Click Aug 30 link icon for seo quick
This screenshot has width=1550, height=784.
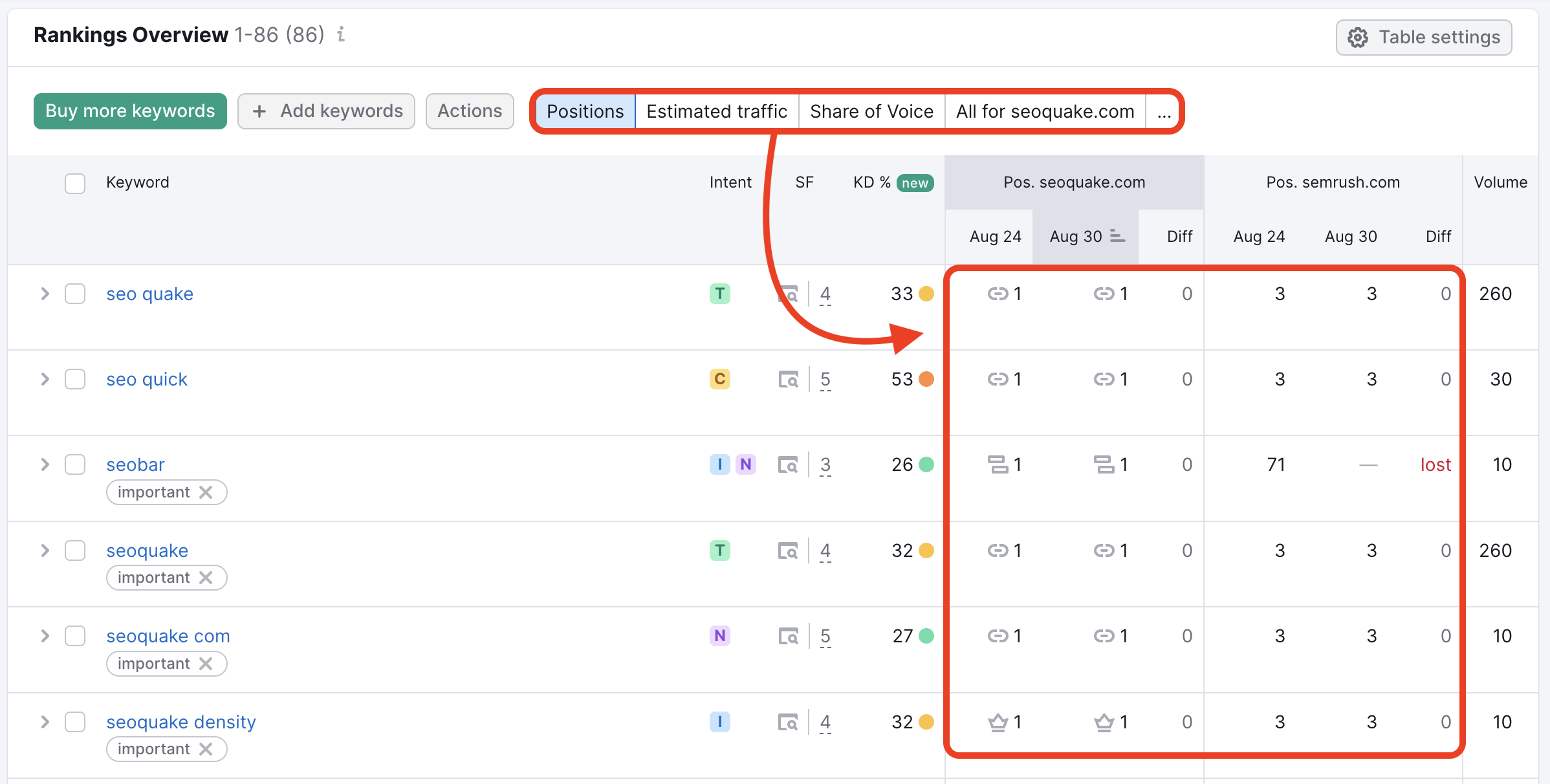[x=1104, y=379]
